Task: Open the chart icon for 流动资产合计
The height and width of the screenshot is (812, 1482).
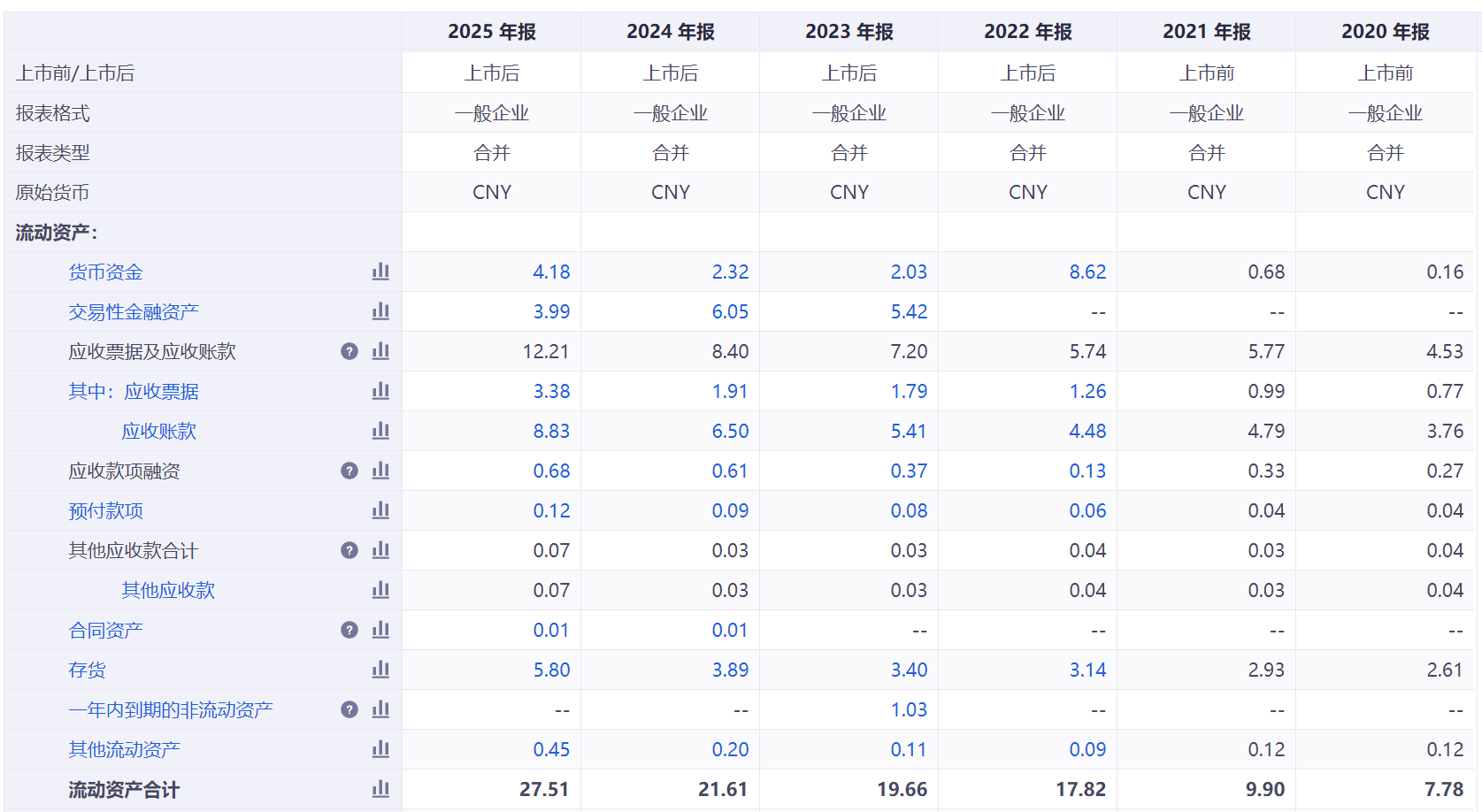Action: (380, 789)
